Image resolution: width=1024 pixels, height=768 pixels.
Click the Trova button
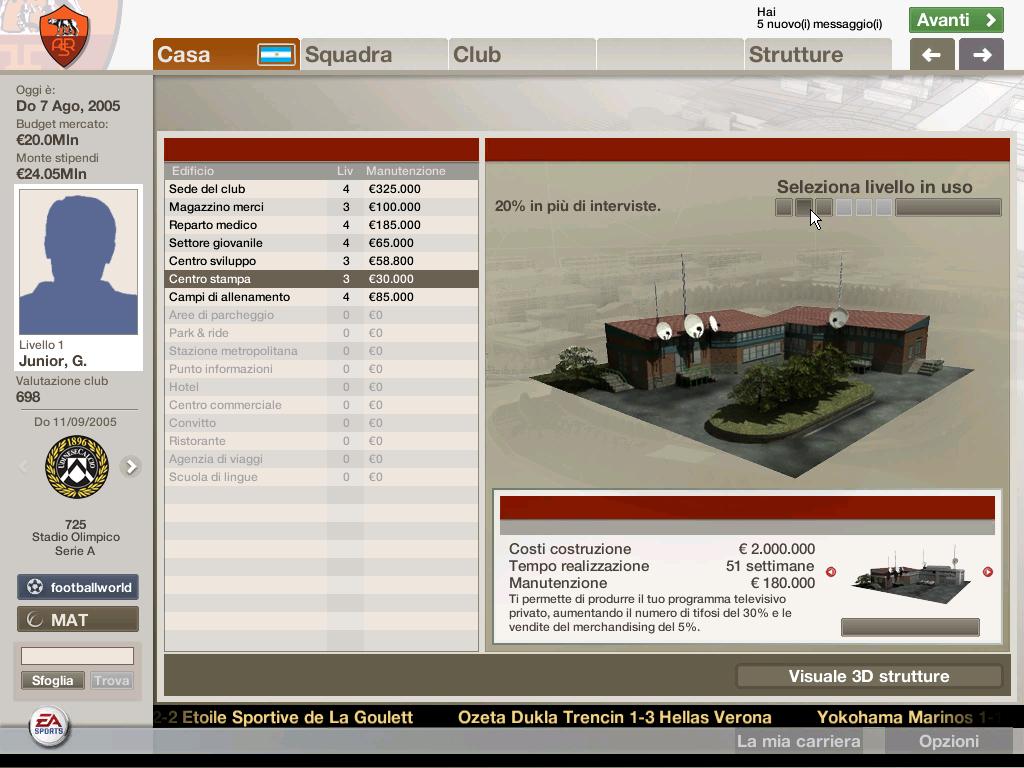coord(111,680)
